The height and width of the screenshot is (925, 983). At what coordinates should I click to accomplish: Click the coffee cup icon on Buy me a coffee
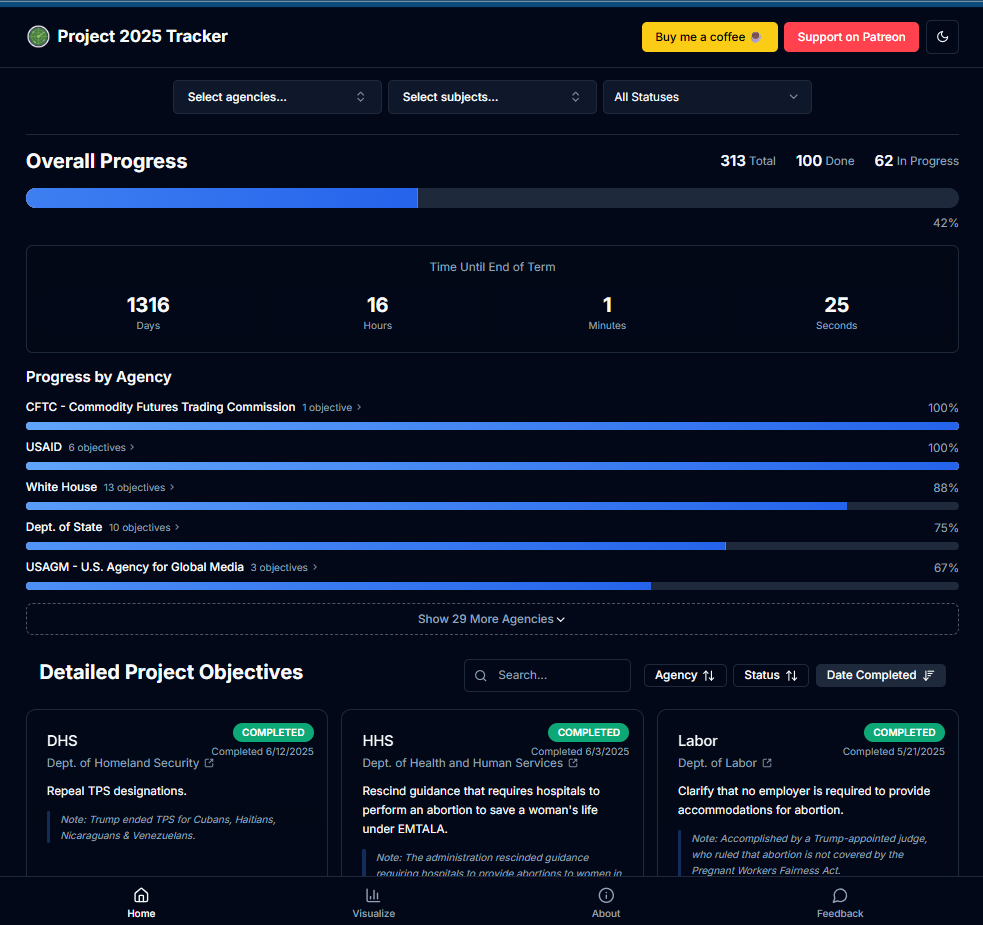tap(756, 37)
